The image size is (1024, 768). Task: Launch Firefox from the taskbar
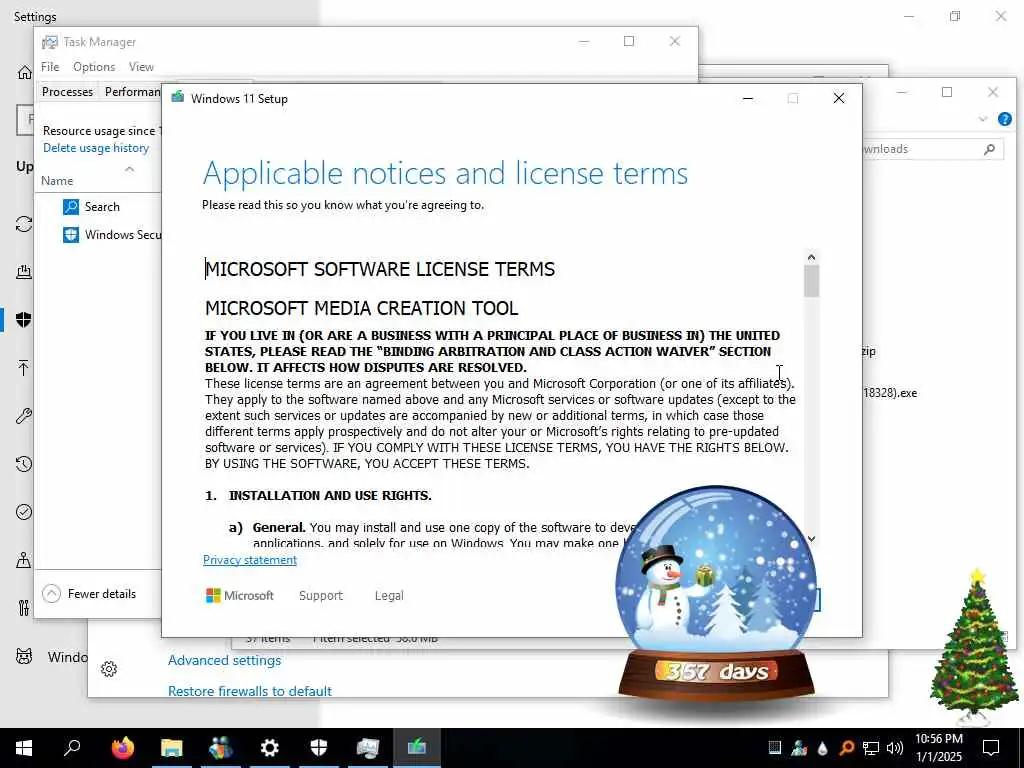click(122, 747)
